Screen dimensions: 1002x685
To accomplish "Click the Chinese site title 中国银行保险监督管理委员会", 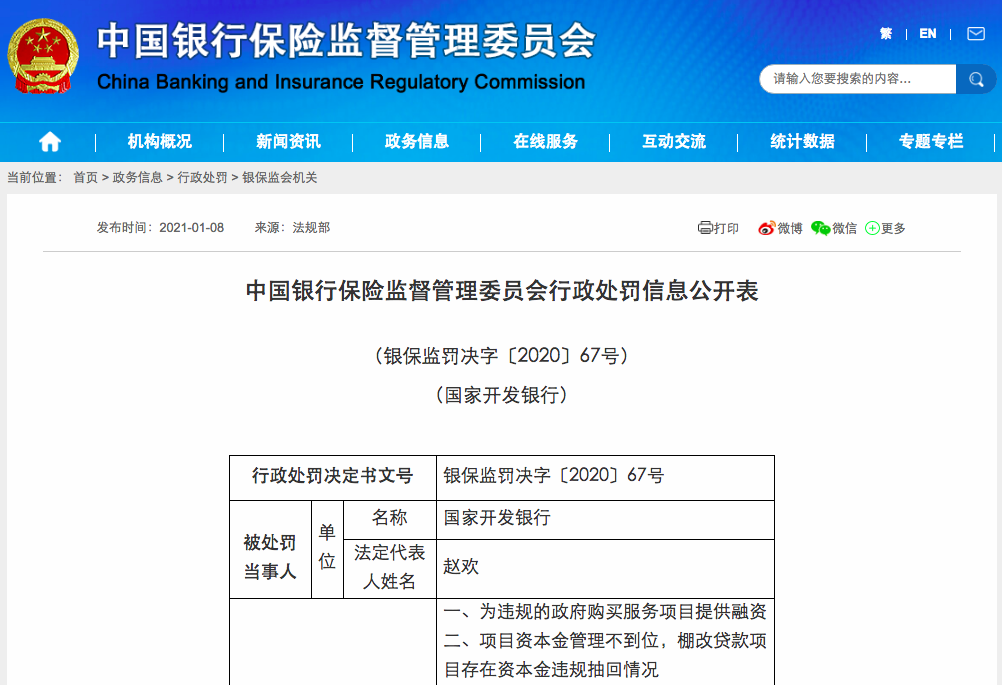I will [346, 41].
